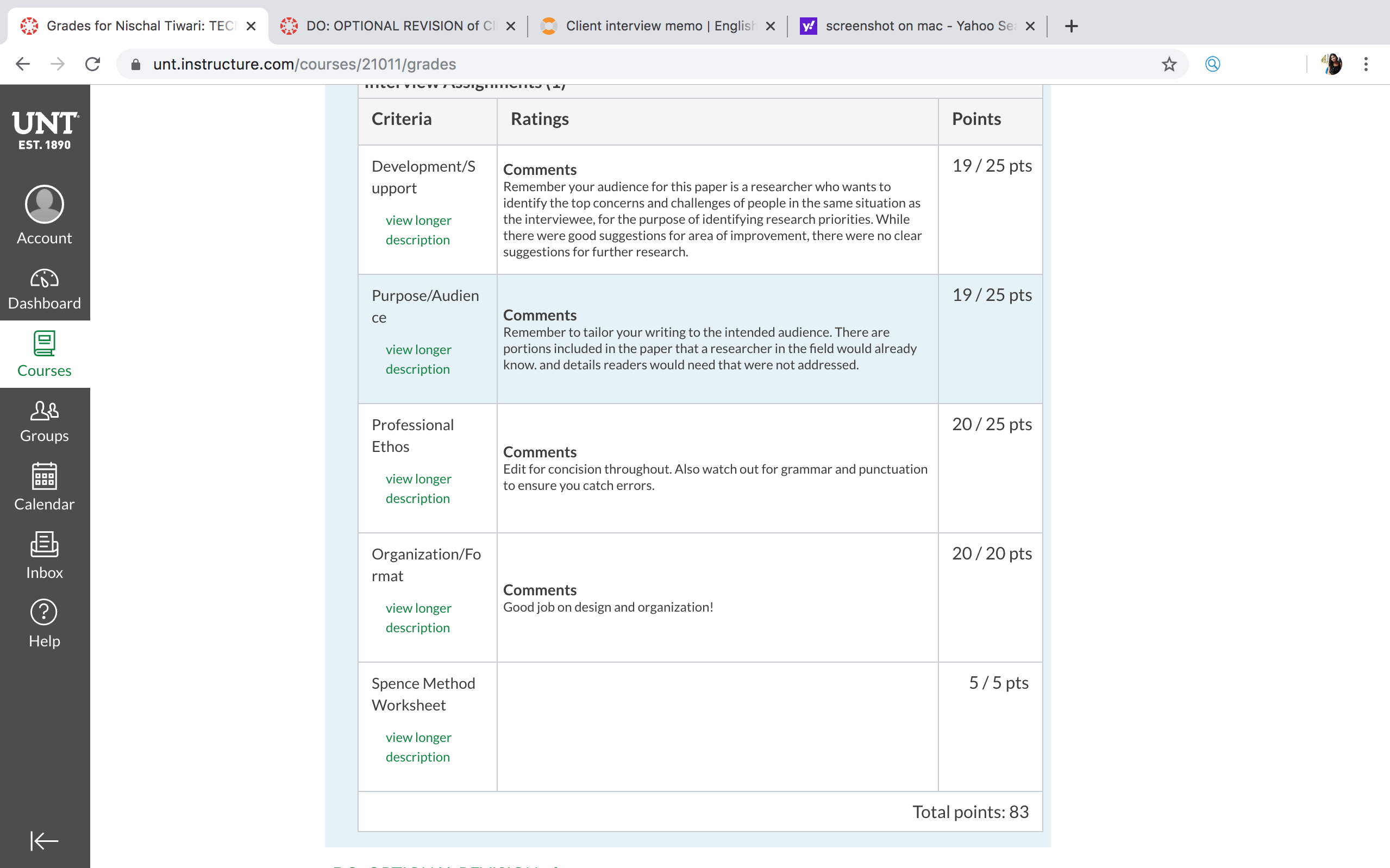The width and height of the screenshot is (1390, 868).
Task: Click the 5 / 5 pts score
Action: pyautogui.click(x=998, y=682)
